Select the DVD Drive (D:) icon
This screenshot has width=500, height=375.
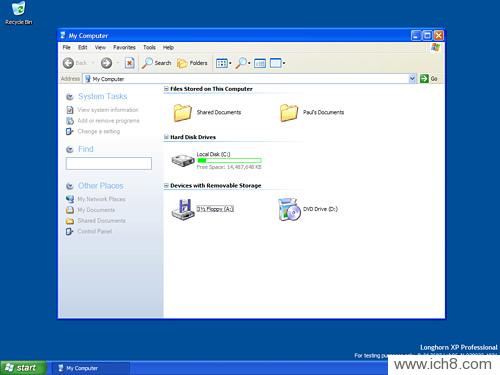pos(289,209)
